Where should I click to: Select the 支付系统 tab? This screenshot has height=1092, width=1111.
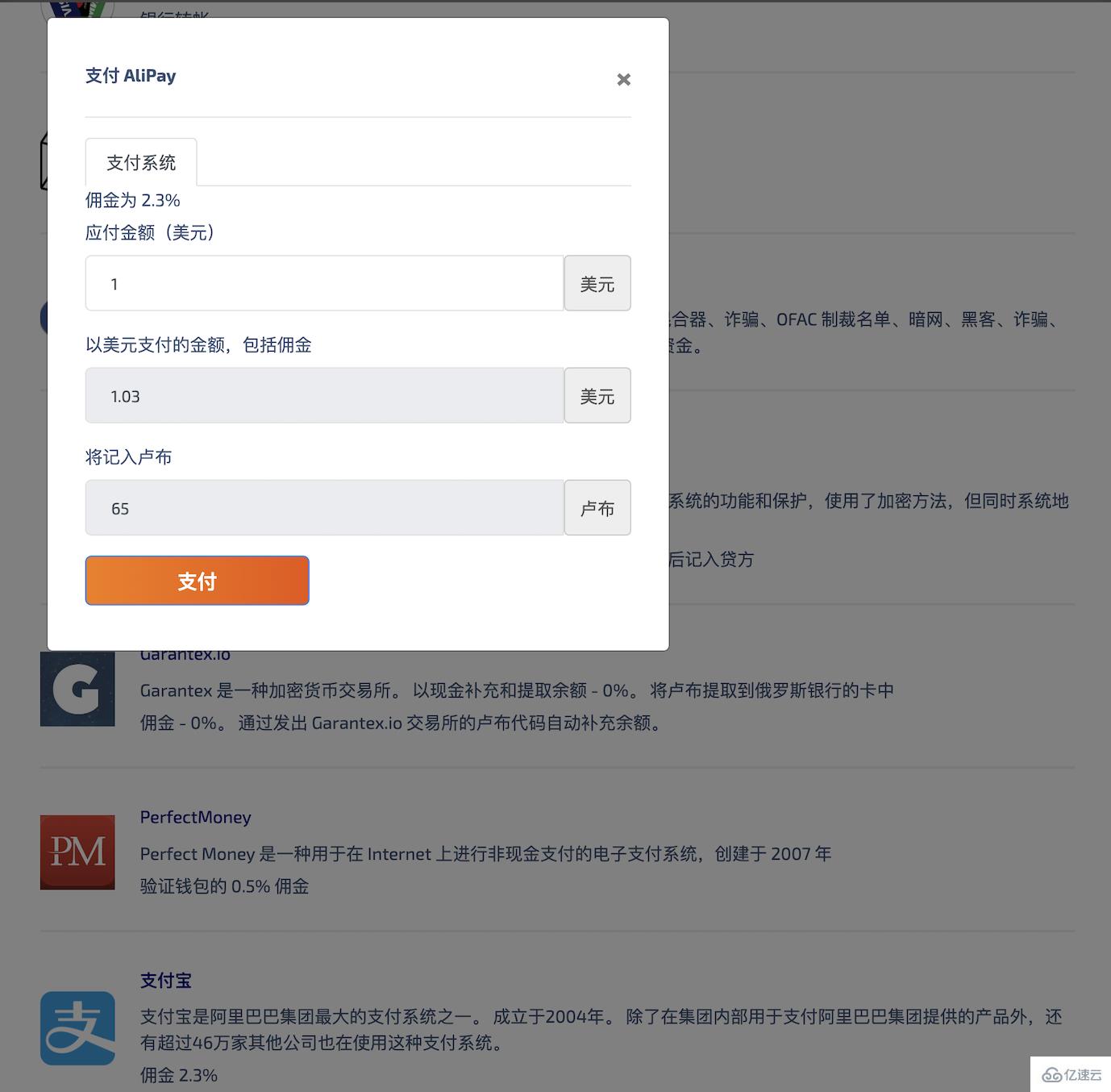click(x=141, y=162)
